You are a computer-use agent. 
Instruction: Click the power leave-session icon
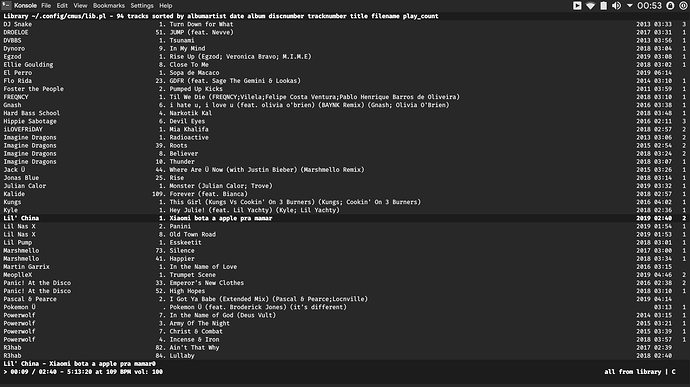pos(683,5)
